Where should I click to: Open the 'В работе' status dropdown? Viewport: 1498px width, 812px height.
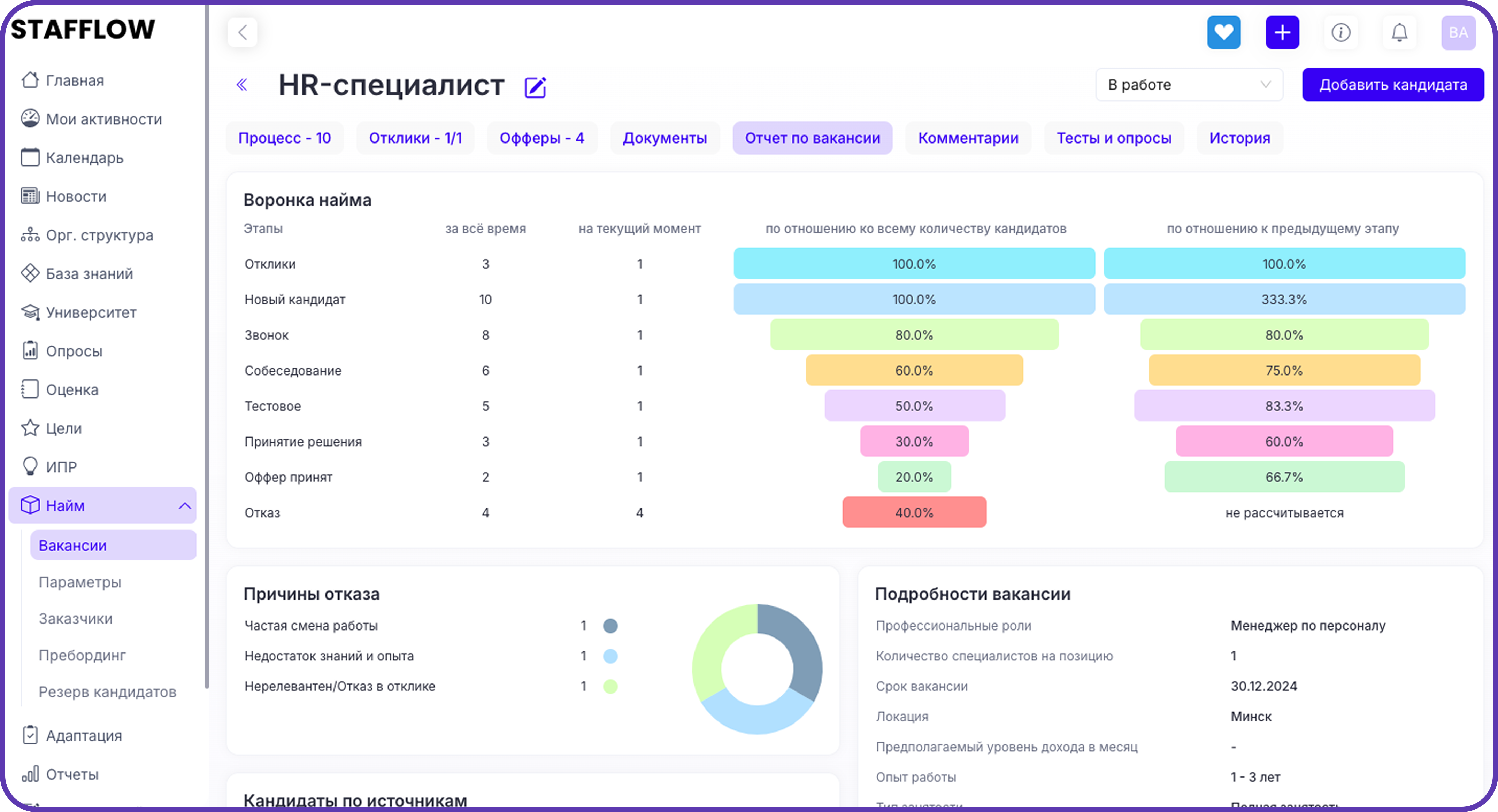coord(1189,85)
